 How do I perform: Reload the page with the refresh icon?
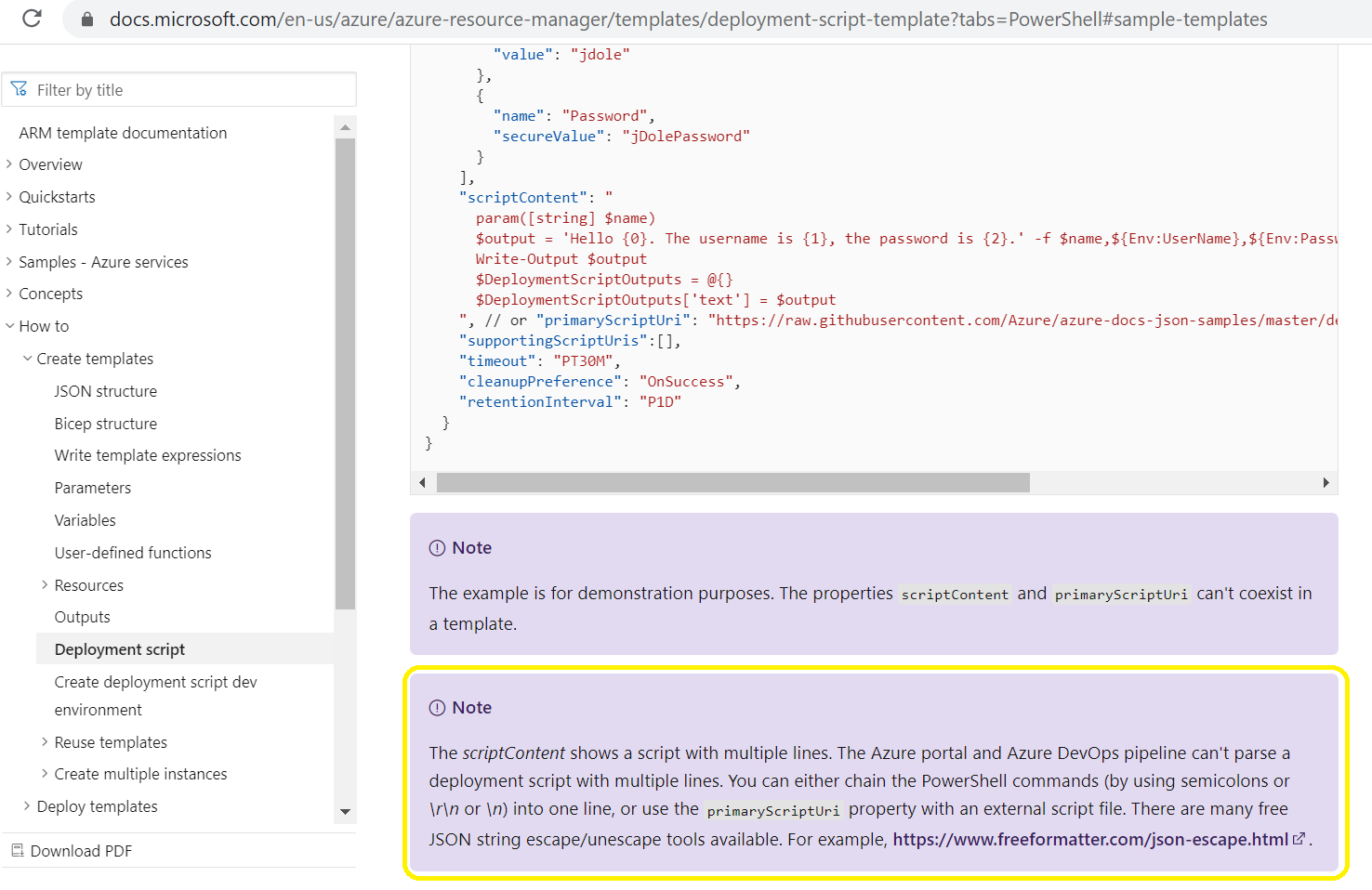coord(32,19)
